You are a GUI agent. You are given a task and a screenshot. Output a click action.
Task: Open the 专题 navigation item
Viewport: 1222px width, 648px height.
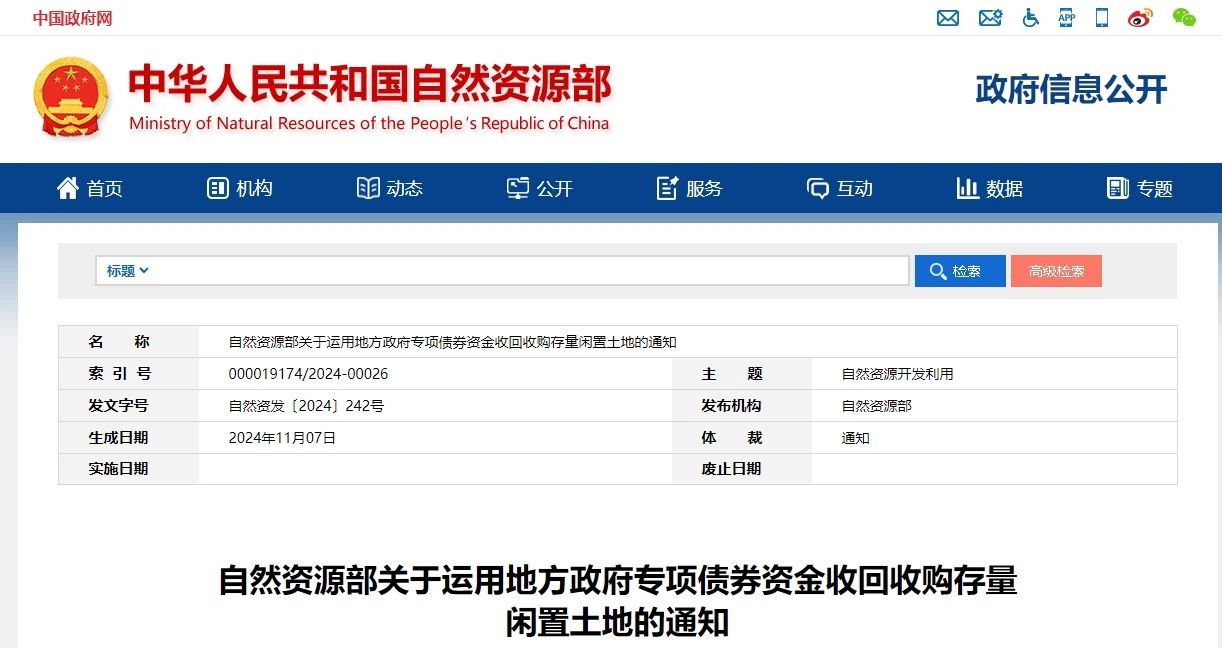pyautogui.click(x=1140, y=188)
